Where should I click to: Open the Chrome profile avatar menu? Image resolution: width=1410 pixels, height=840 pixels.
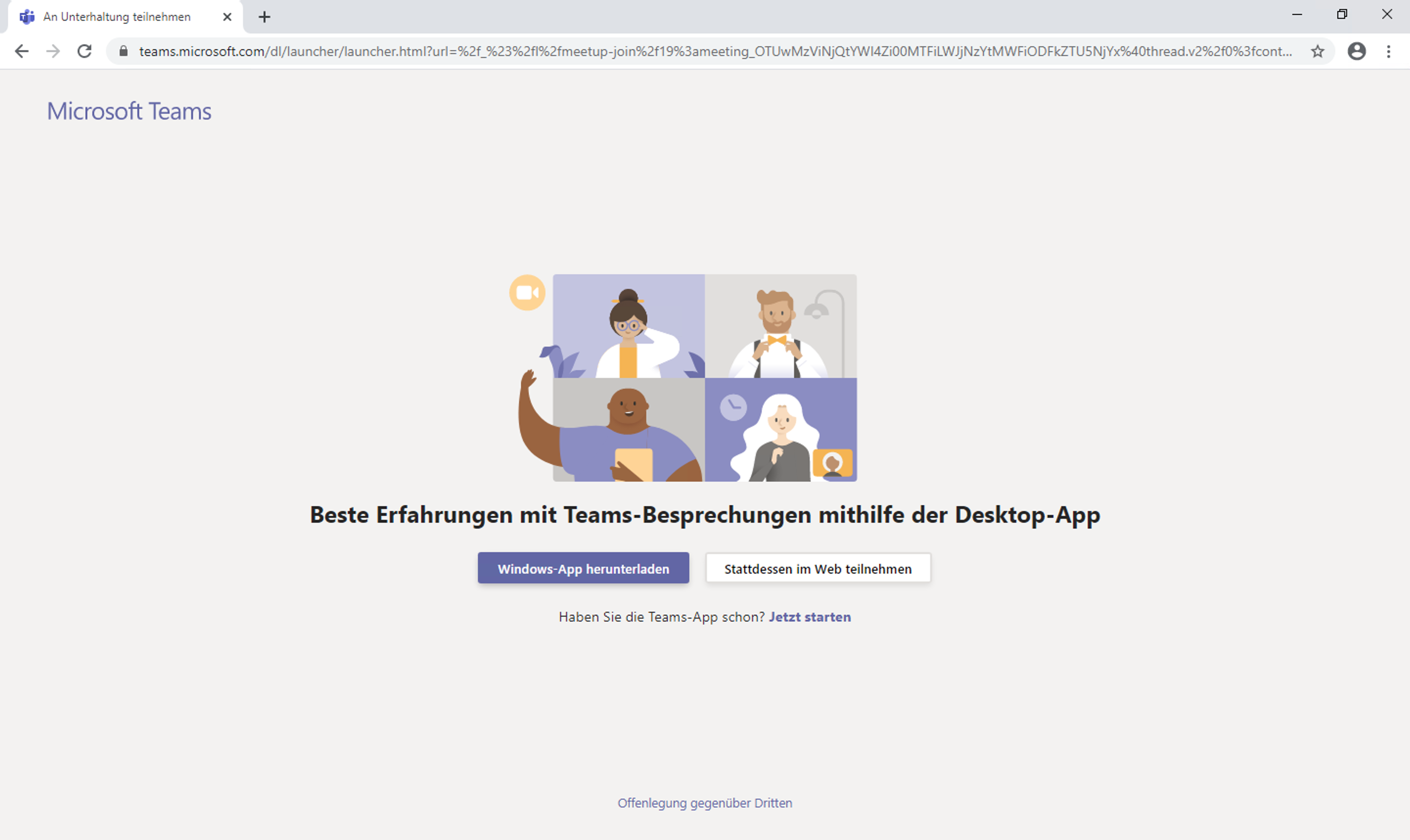[x=1357, y=51]
